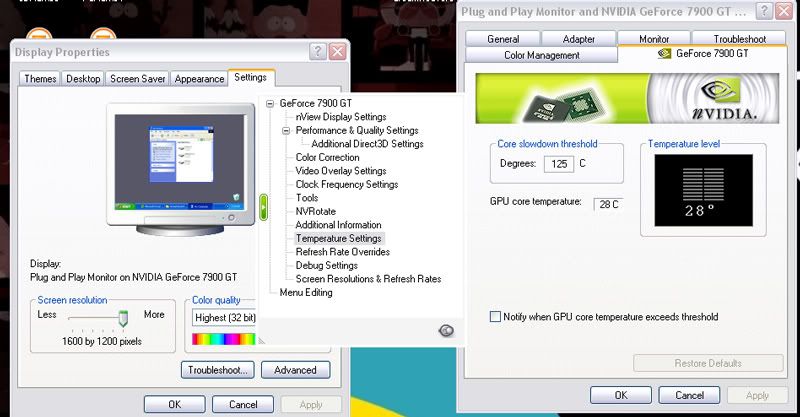
Task: Close the Plug and Play Monitor window
Action: point(784,11)
